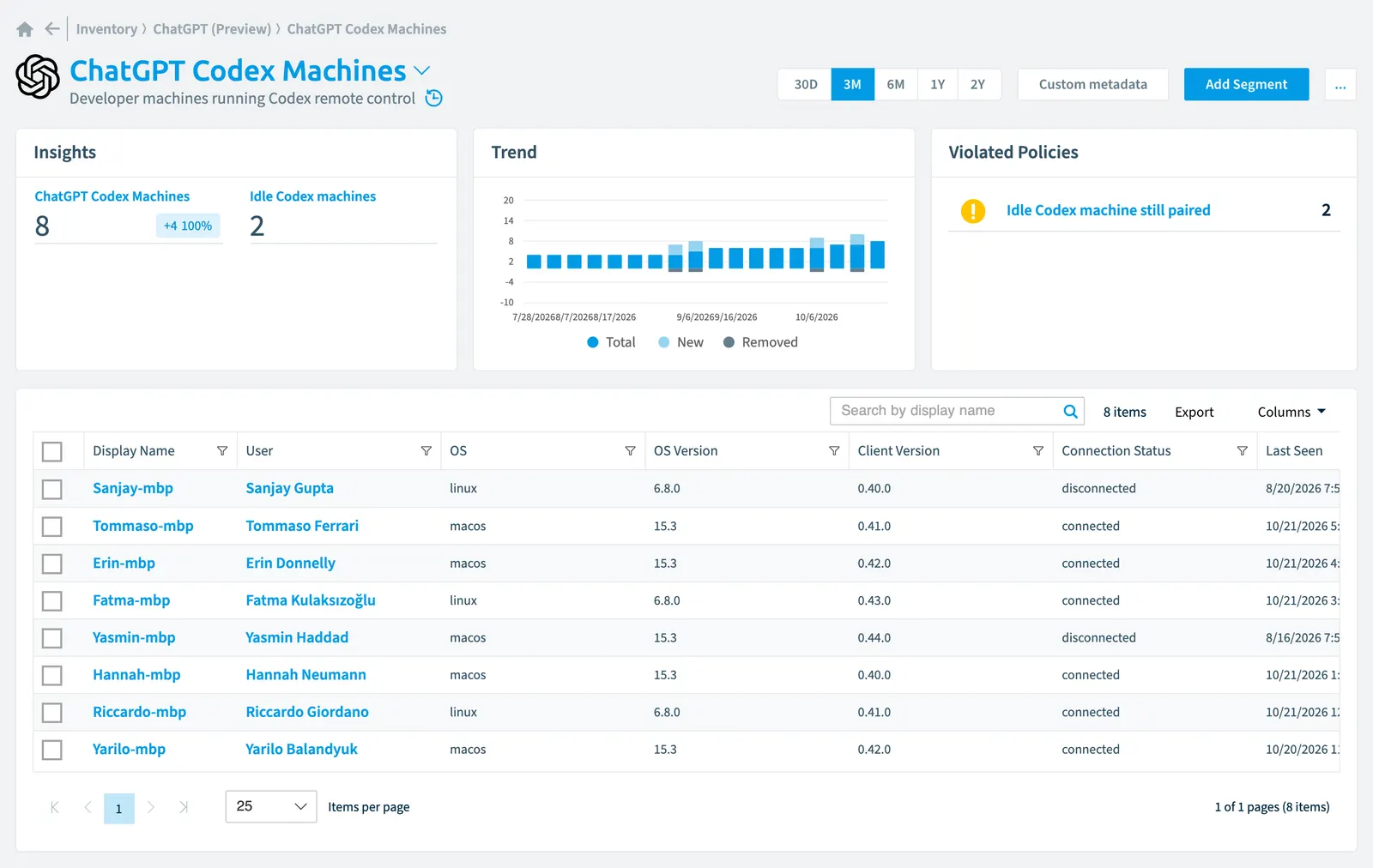Click the "8 items" count text

coord(1125,412)
